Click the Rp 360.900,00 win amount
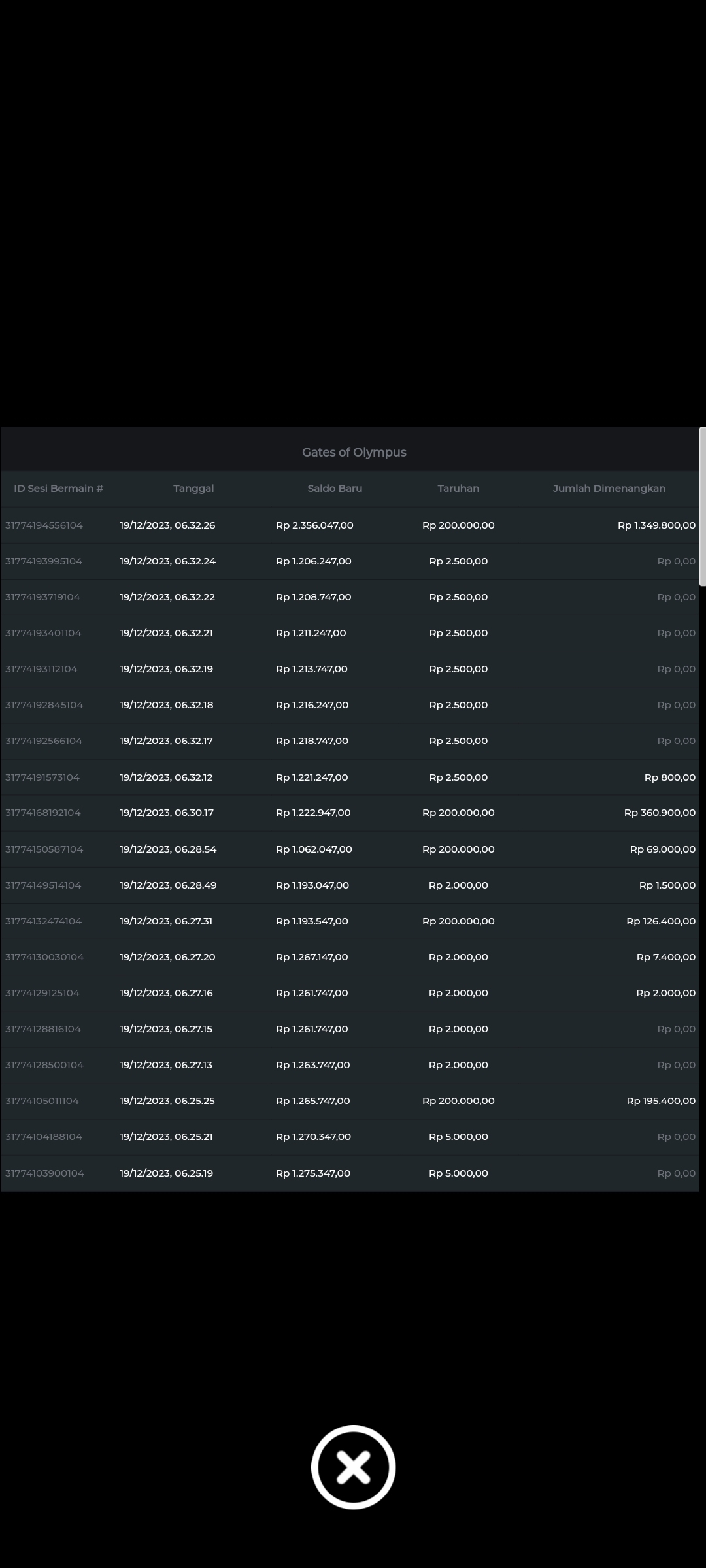The height and width of the screenshot is (1568, 706). pos(660,813)
